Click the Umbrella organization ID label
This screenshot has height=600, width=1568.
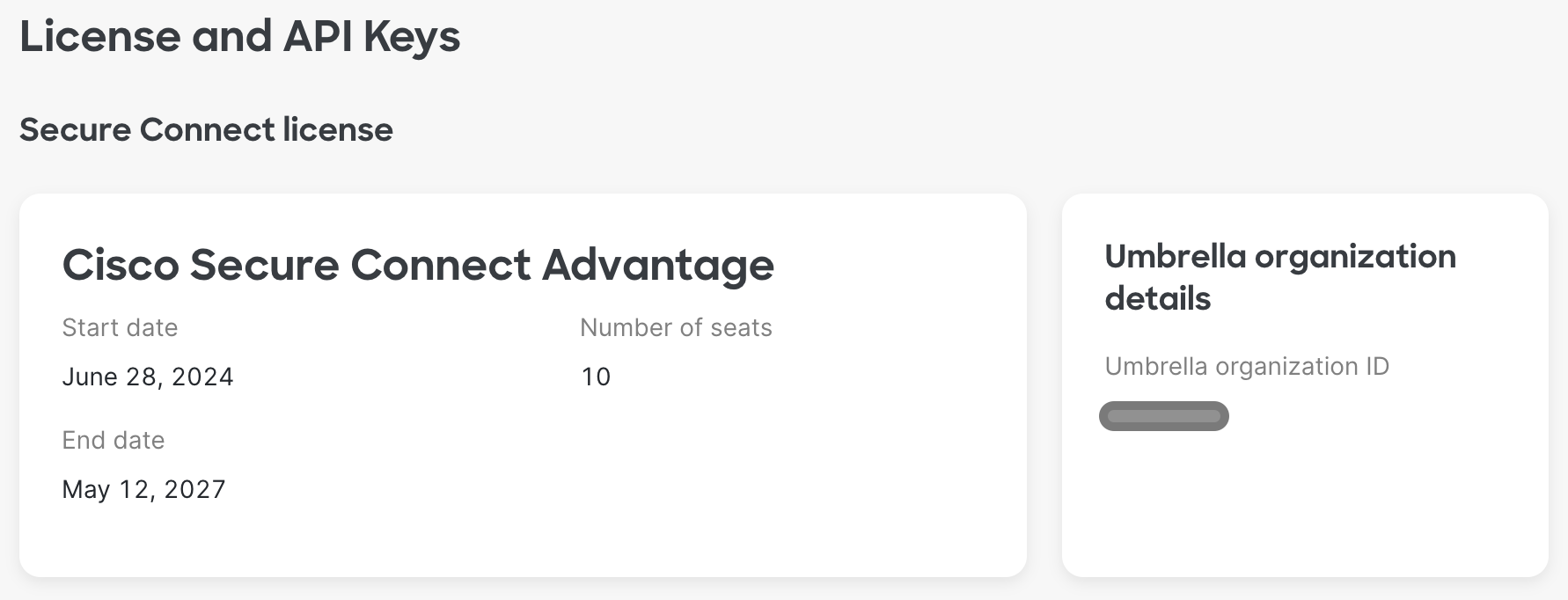pyautogui.click(x=1246, y=366)
